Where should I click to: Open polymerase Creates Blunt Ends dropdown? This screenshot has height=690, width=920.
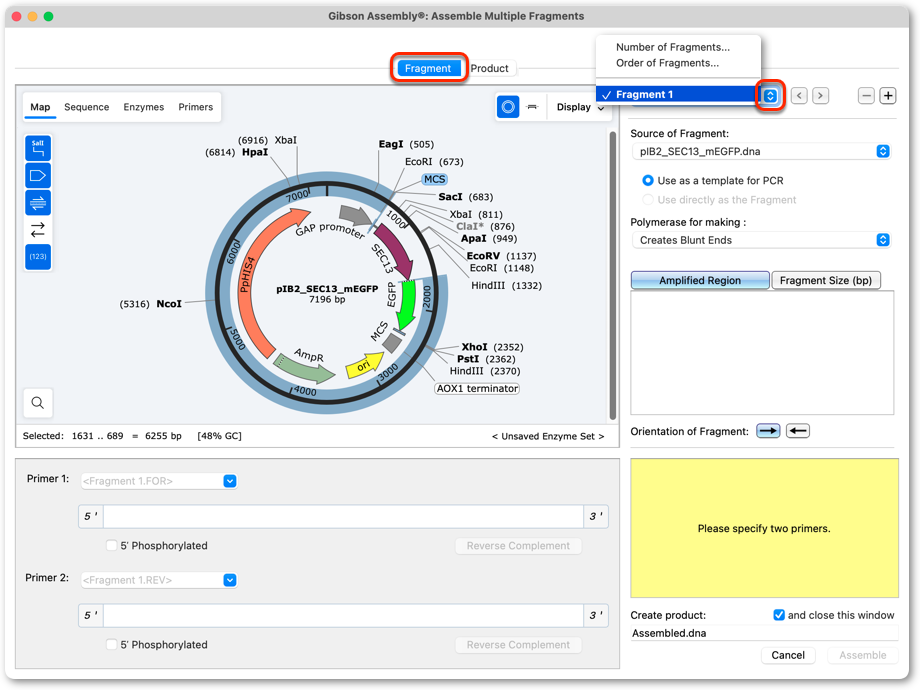pos(762,240)
